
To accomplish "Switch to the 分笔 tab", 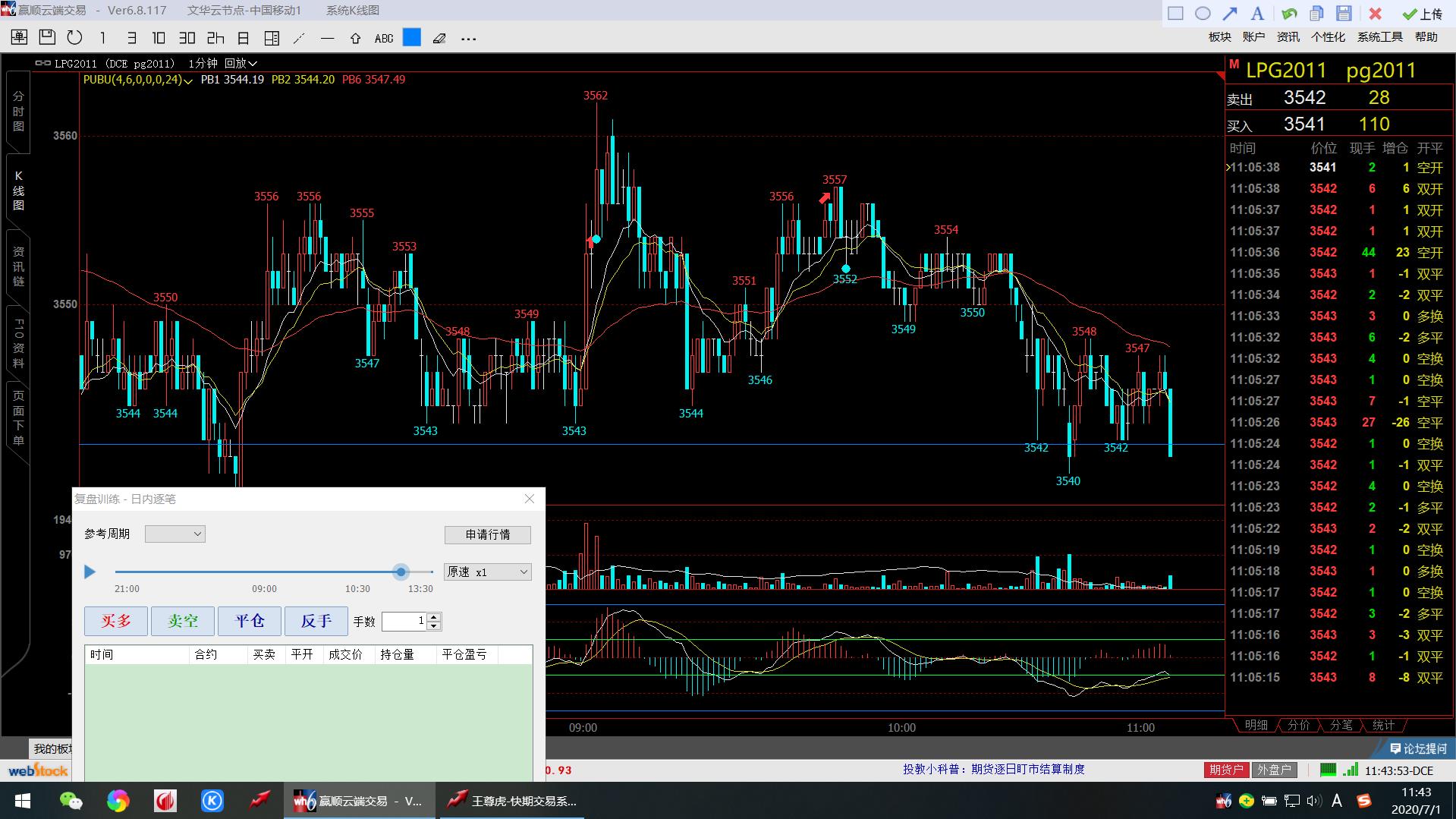I will click(1341, 725).
